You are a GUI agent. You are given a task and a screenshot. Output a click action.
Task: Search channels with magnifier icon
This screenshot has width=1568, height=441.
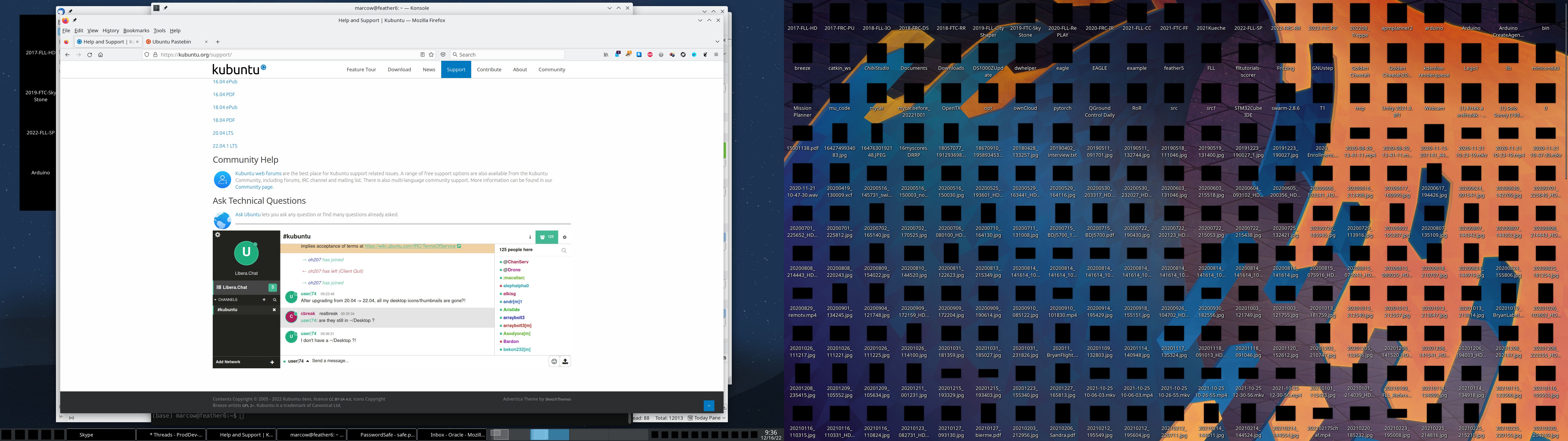pos(275,300)
